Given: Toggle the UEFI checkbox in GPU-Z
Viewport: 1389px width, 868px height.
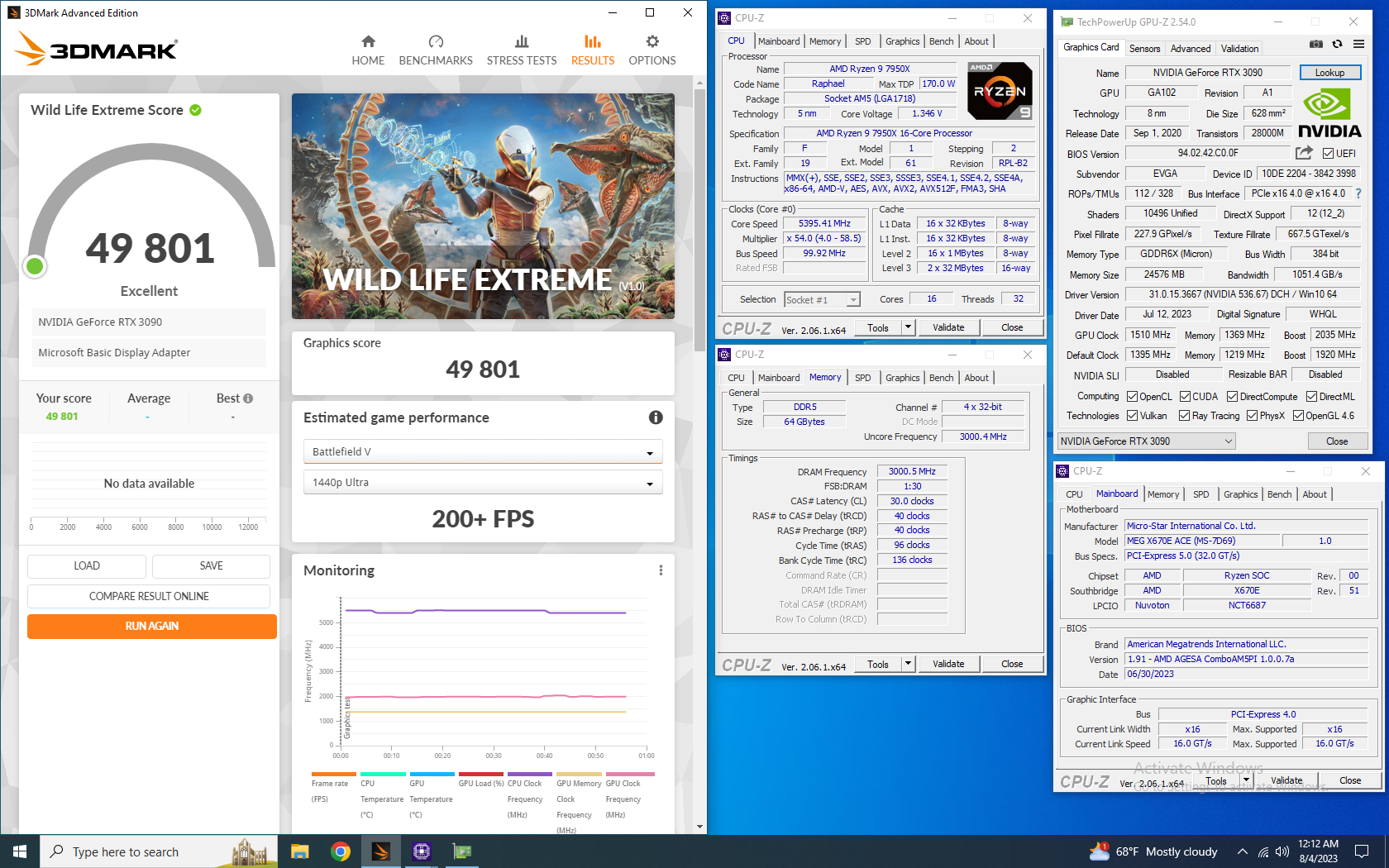Looking at the screenshot, I should (x=1328, y=153).
